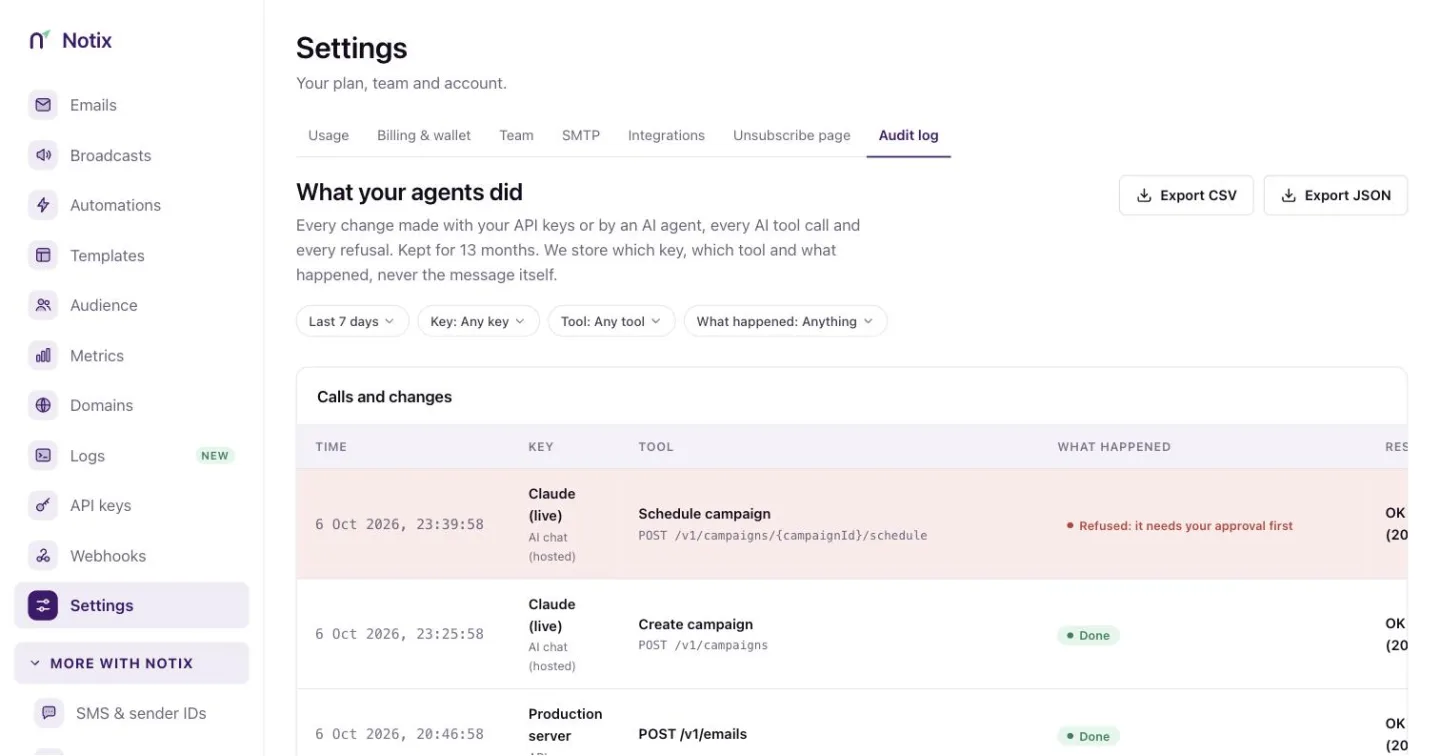Open Templates via its layout icon
This screenshot has width=1440, height=756.
(43, 255)
